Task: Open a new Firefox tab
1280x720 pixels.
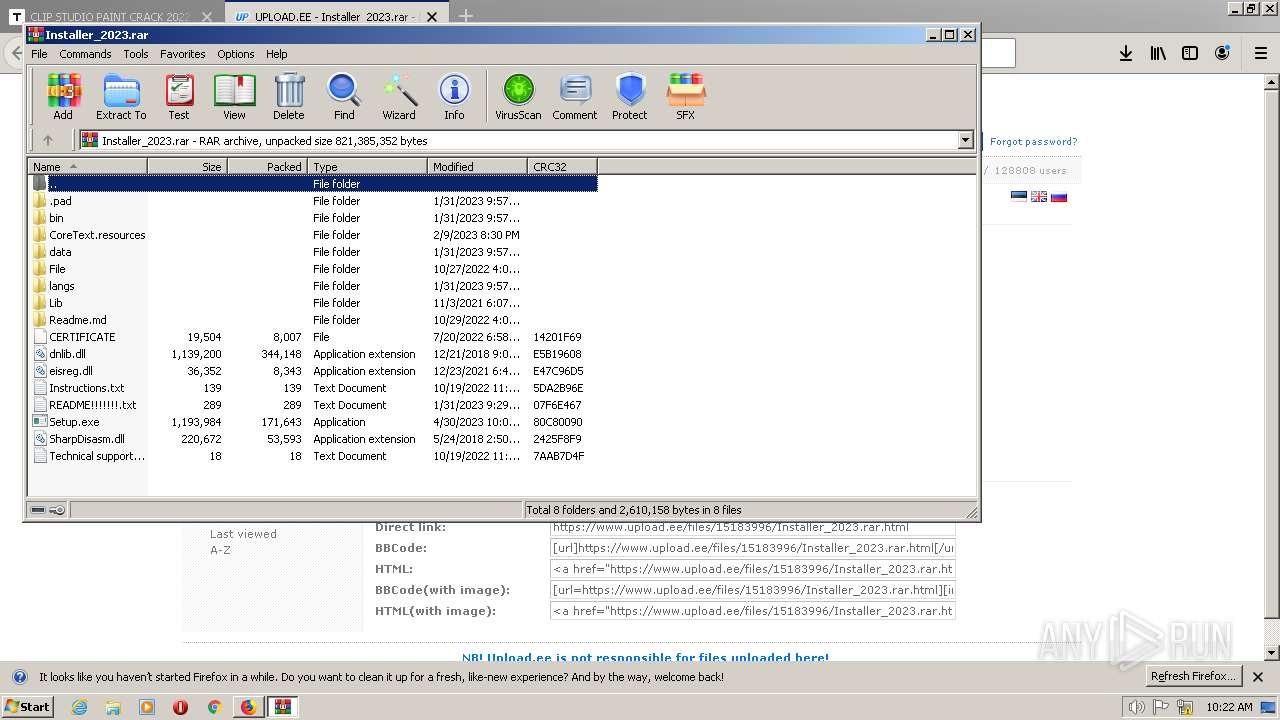Action: click(466, 17)
